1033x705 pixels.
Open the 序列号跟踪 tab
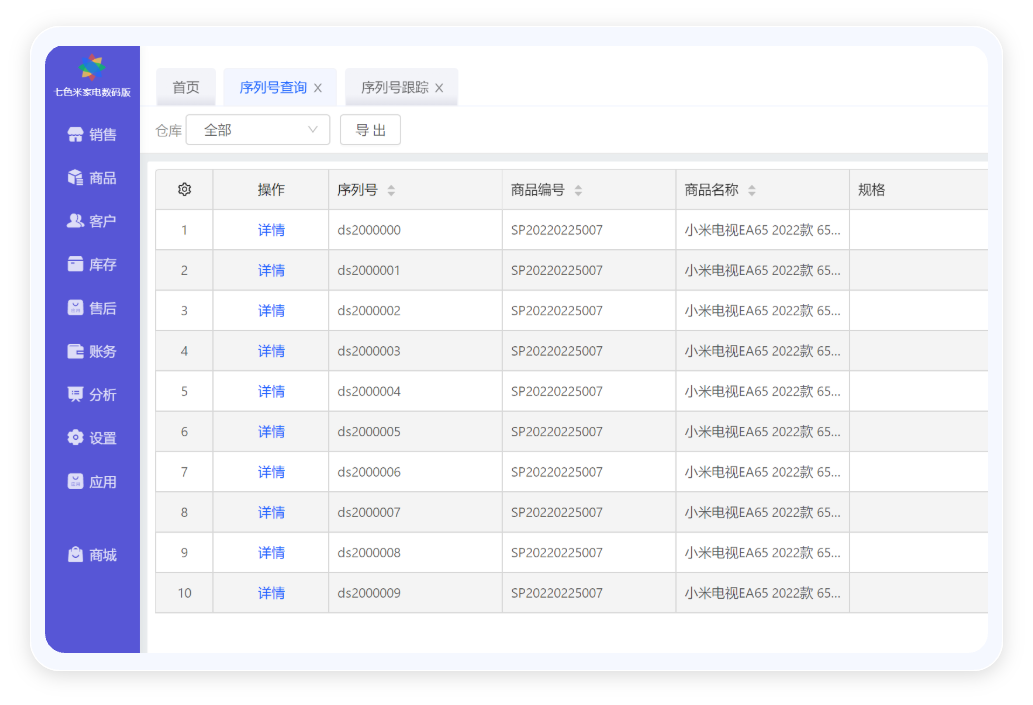point(393,87)
